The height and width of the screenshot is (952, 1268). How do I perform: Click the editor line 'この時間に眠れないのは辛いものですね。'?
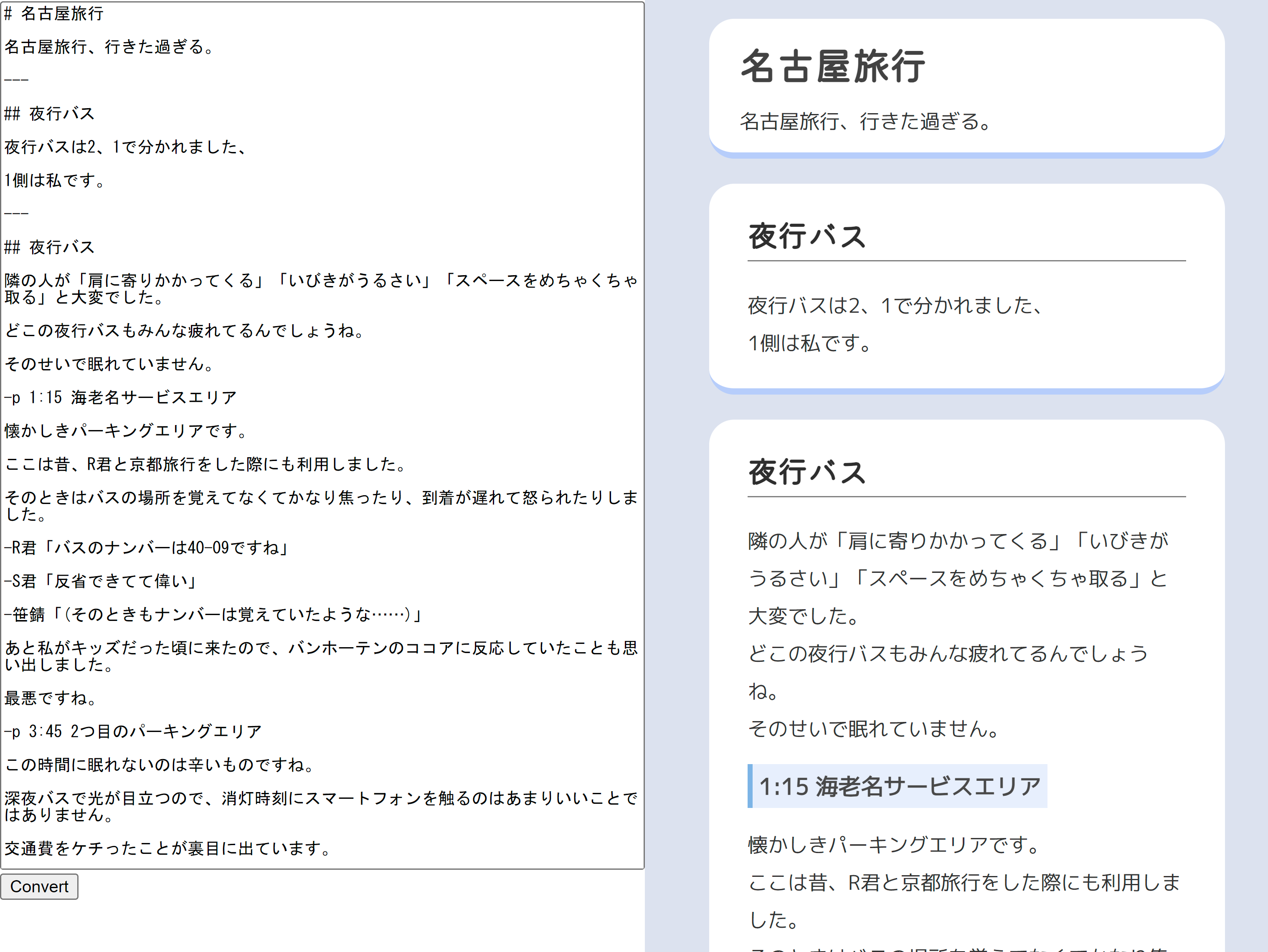(160, 765)
